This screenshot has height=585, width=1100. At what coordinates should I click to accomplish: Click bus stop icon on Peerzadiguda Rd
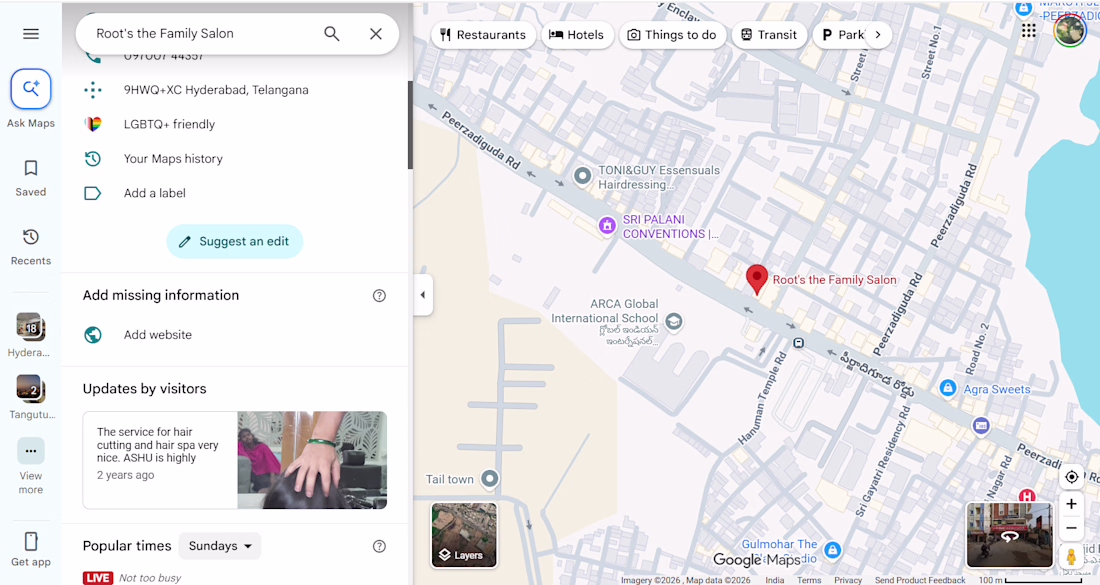(x=798, y=343)
